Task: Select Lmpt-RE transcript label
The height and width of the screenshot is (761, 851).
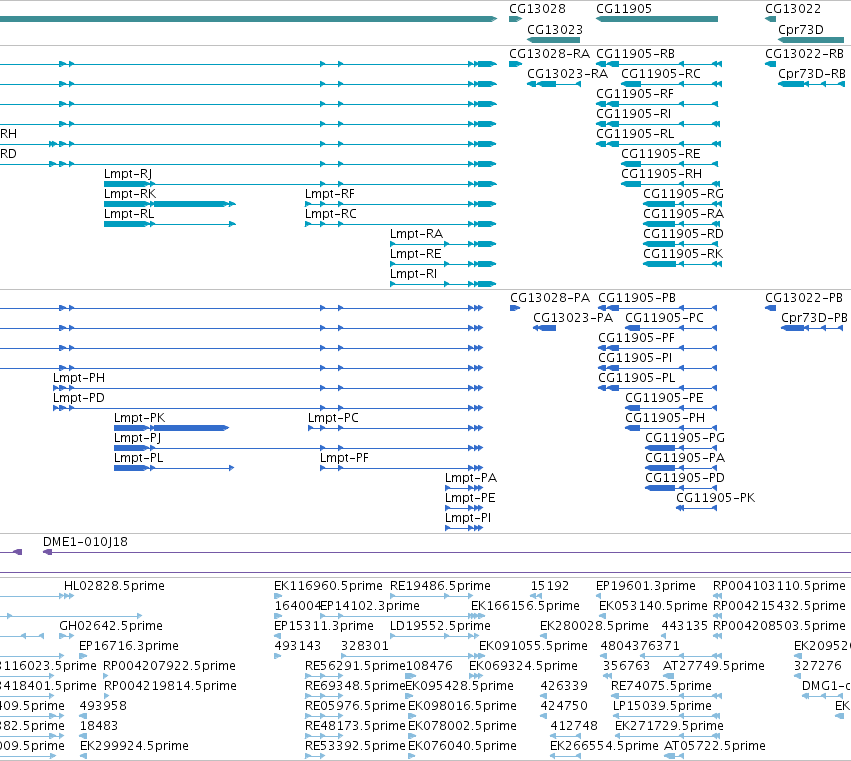Action: 416,255
